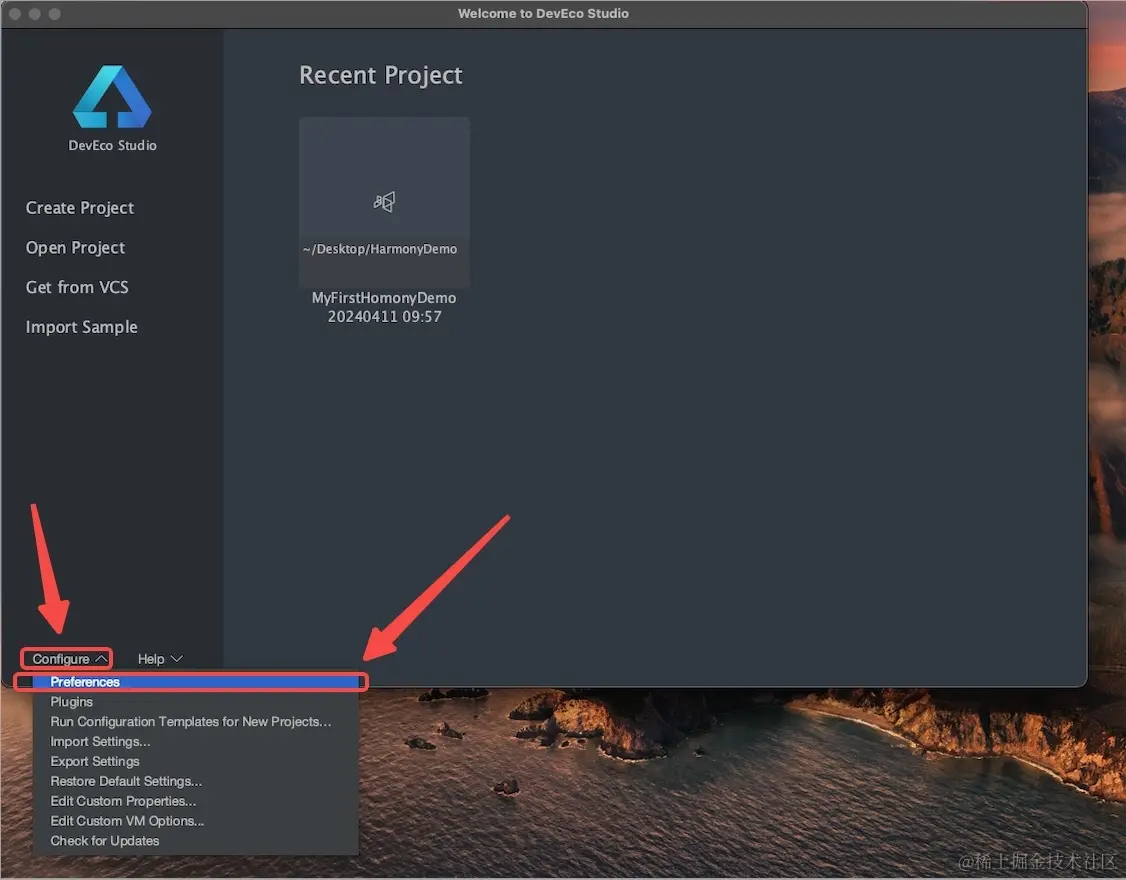Select Edit Custom VM Options
1126x880 pixels.
point(195,821)
